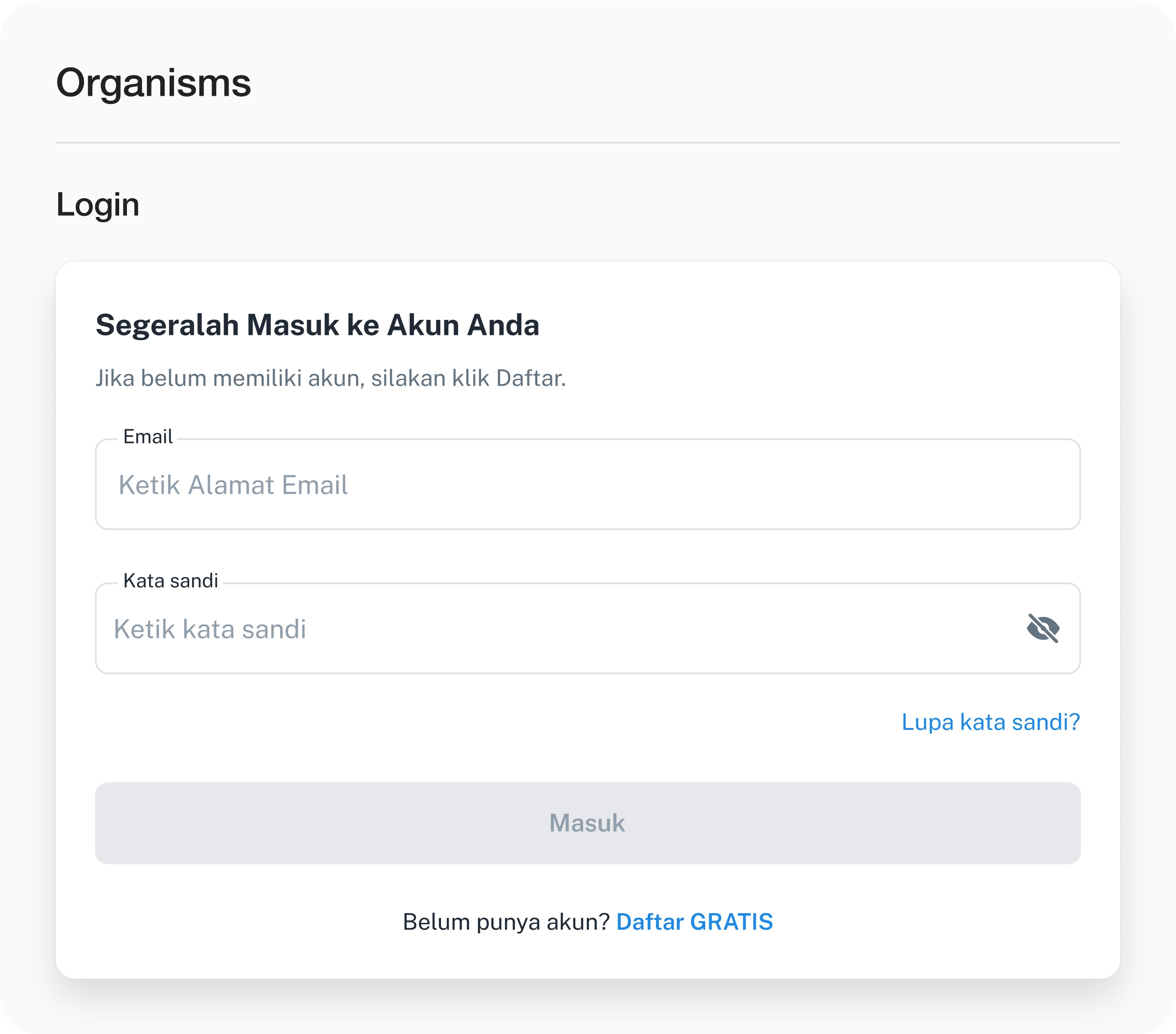Screen dimensions: 1176x1034
Task: Follow the Daftar GRATIS link
Action: [694, 922]
